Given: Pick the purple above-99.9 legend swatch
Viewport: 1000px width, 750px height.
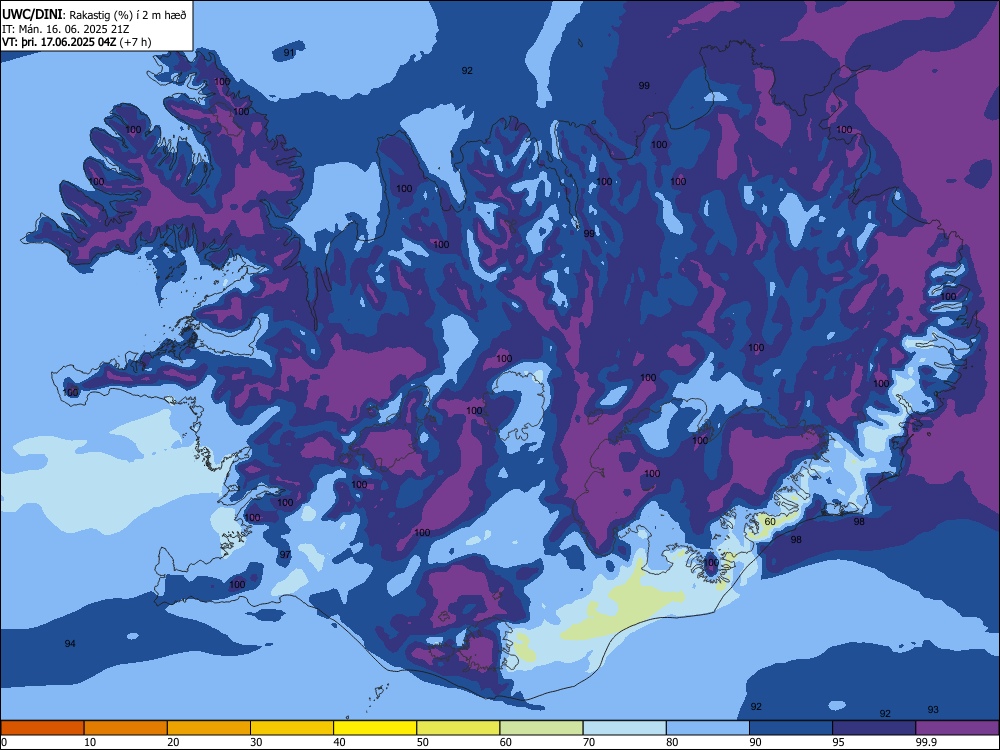Looking at the screenshot, I should pos(957,728).
